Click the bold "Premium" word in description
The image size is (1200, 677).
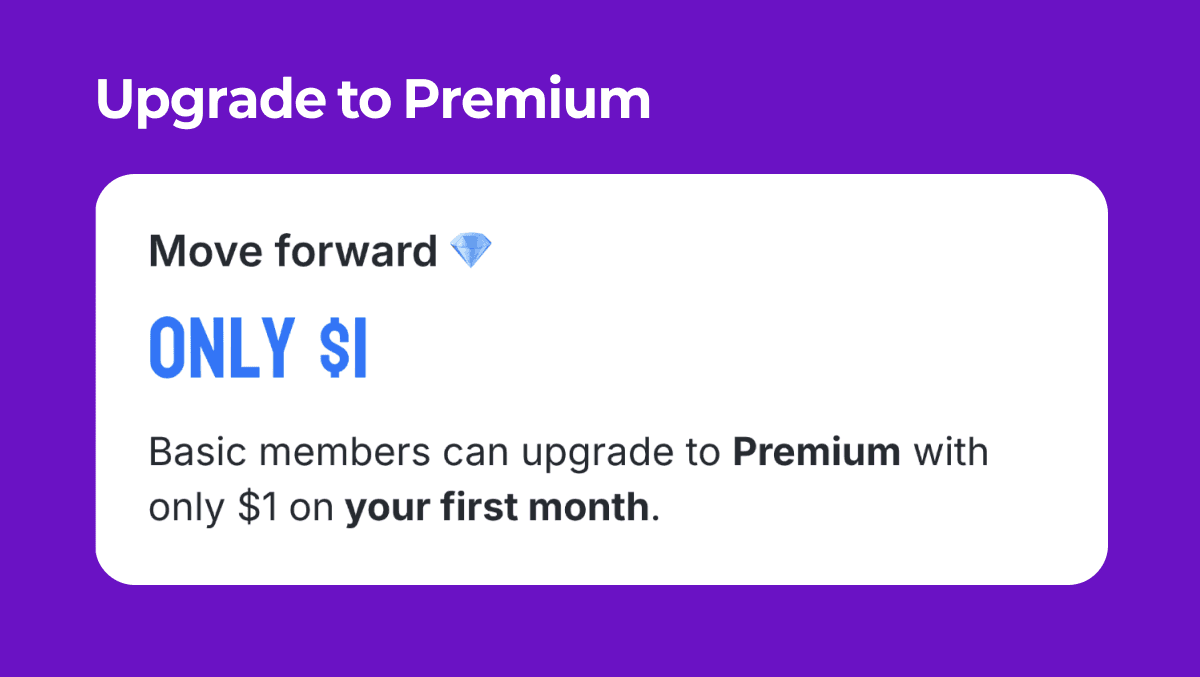coord(817,452)
